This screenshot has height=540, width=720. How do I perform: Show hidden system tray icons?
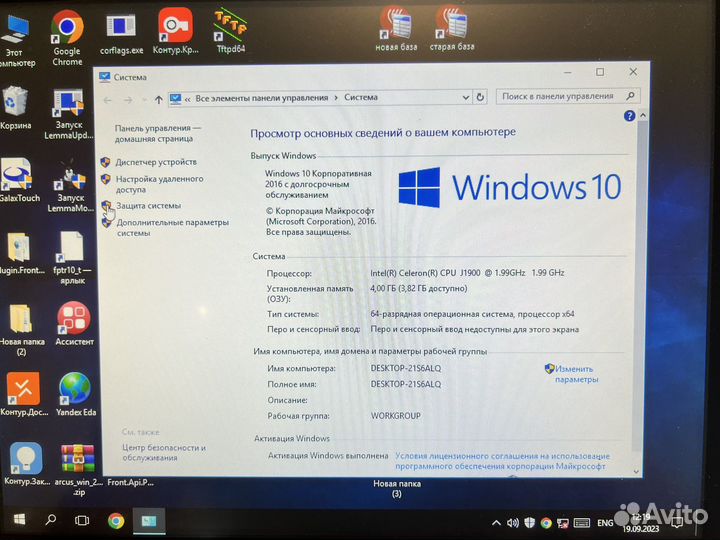[498, 522]
